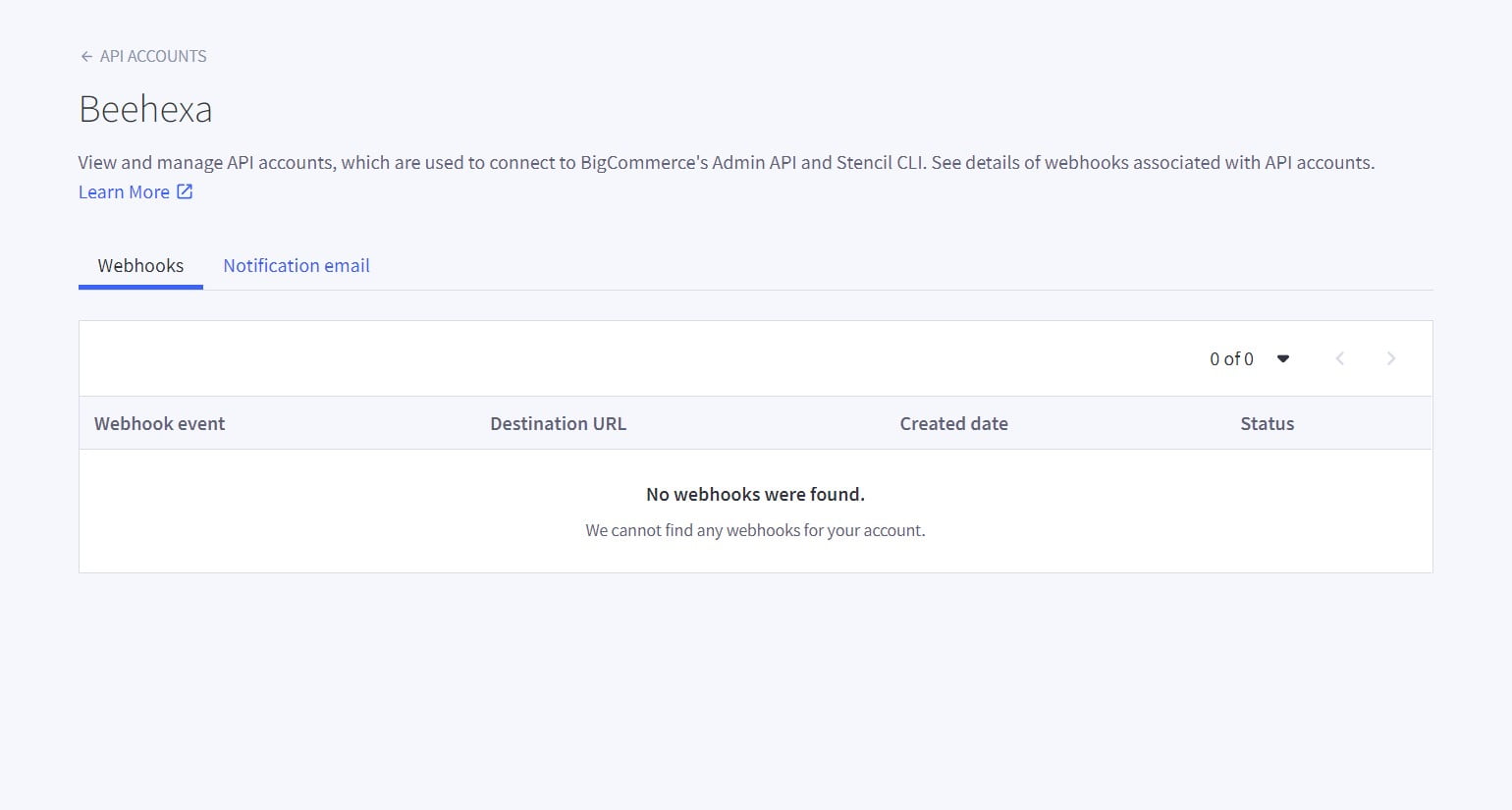Viewport: 1512px width, 810px height.
Task: Return to API ACCOUNTS page
Action: click(152, 56)
